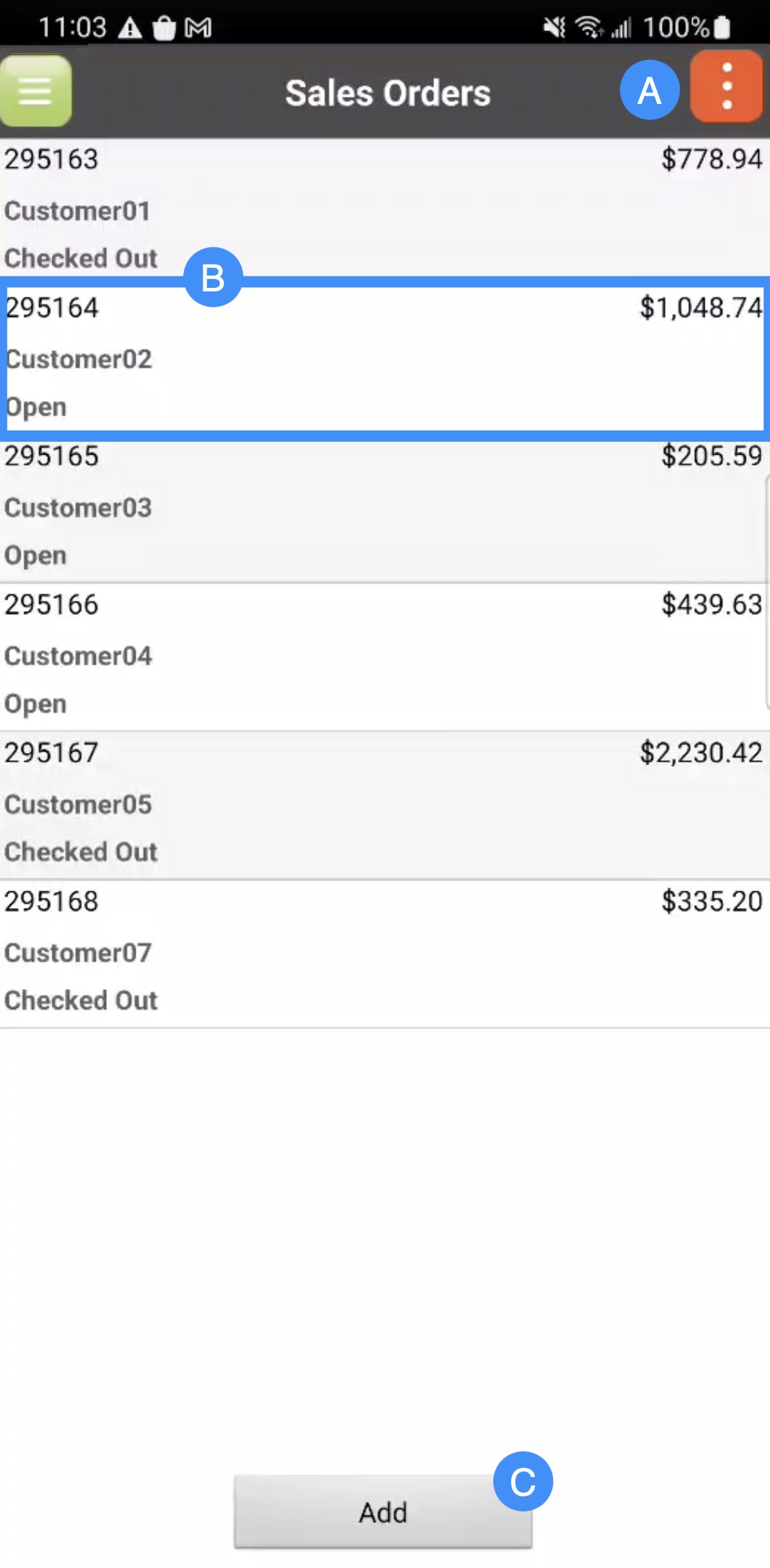Open sales order 295163
770x1568 pixels.
point(384,208)
